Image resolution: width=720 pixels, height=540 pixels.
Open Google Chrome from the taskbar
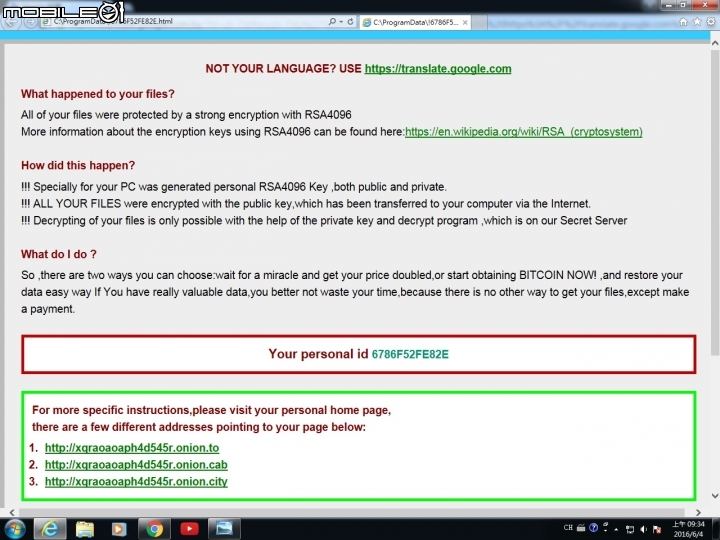coord(154,529)
